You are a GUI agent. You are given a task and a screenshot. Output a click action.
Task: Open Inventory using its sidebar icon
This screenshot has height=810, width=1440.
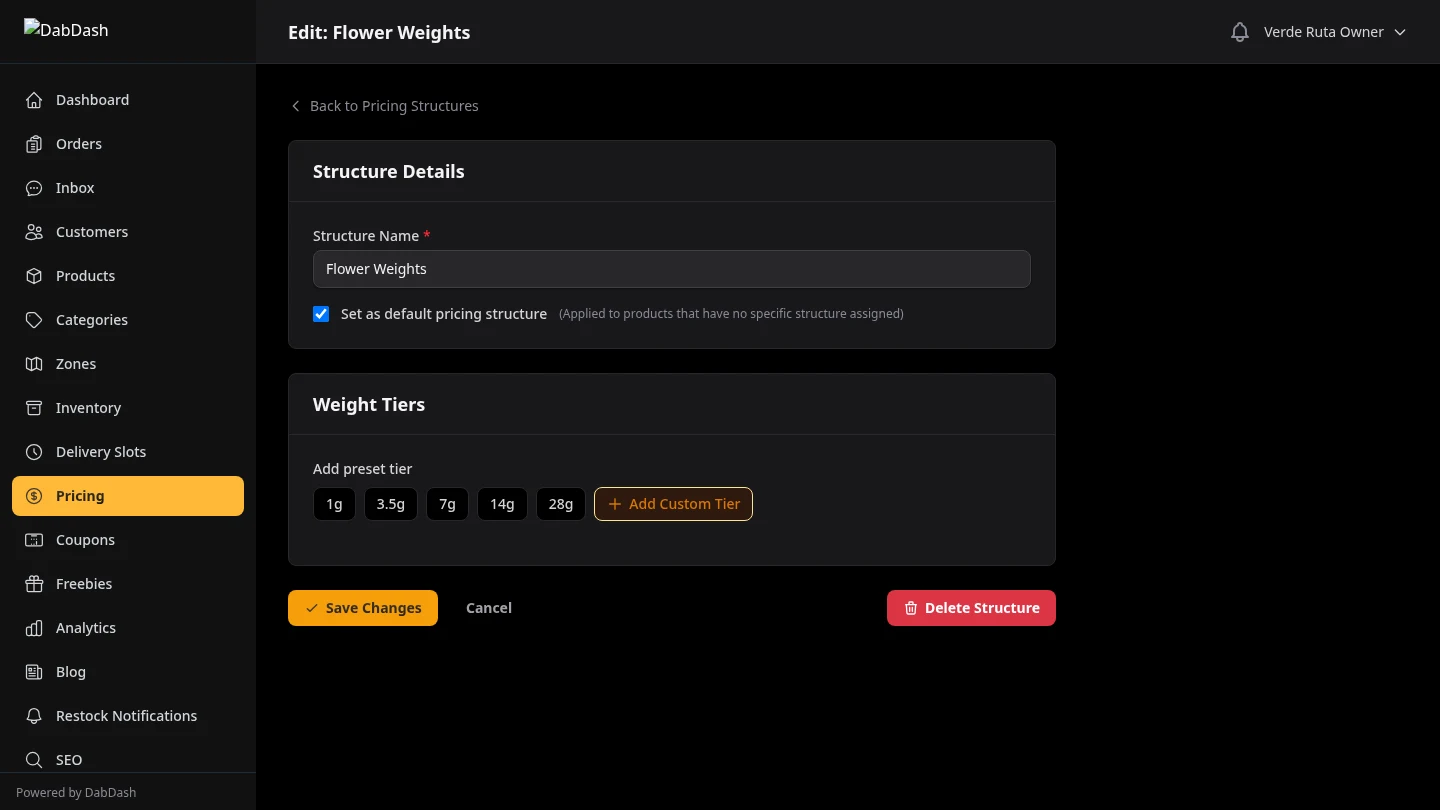[x=34, y=407]
